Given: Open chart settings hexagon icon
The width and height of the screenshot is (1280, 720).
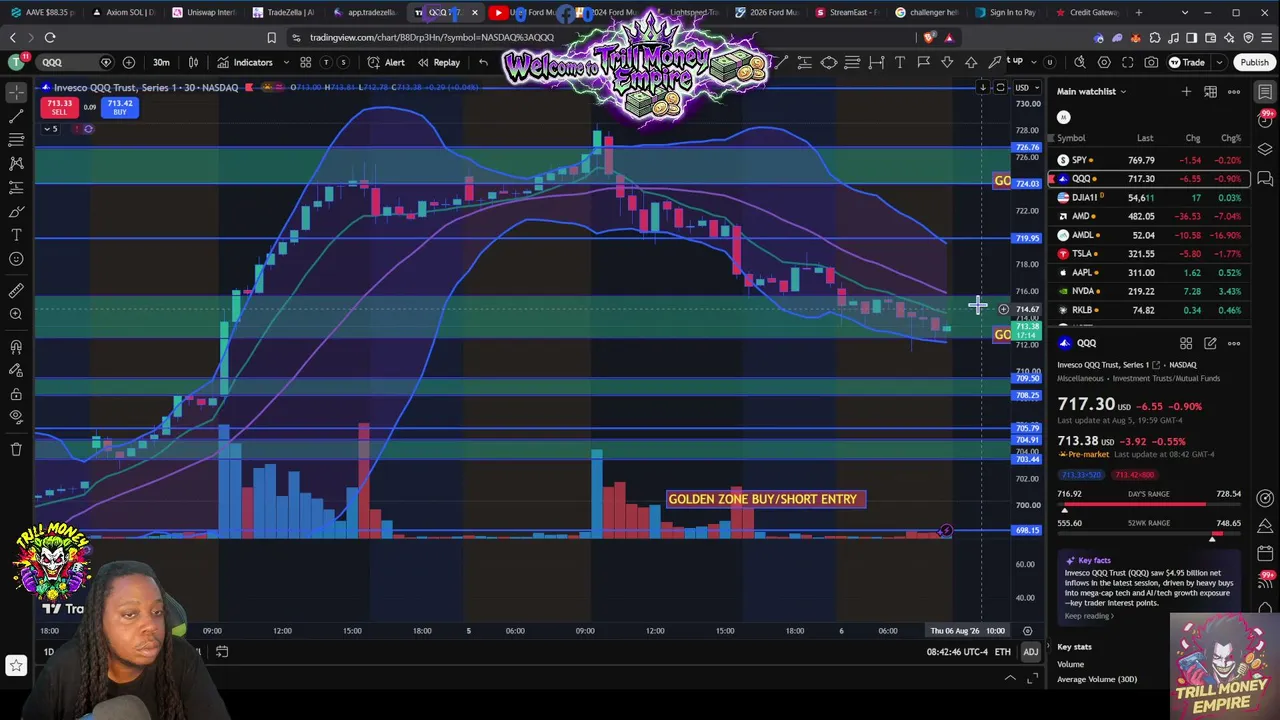Looking at the screenshot, I should click(1104, 62).
